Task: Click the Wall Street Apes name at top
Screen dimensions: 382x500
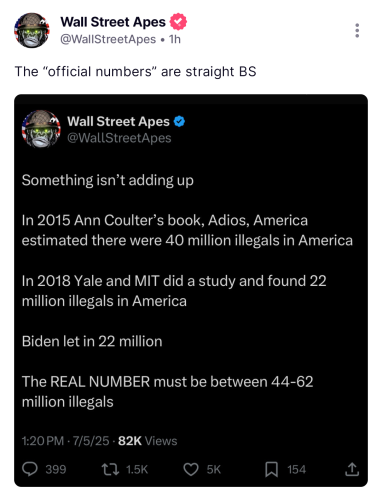Action: 113,22
